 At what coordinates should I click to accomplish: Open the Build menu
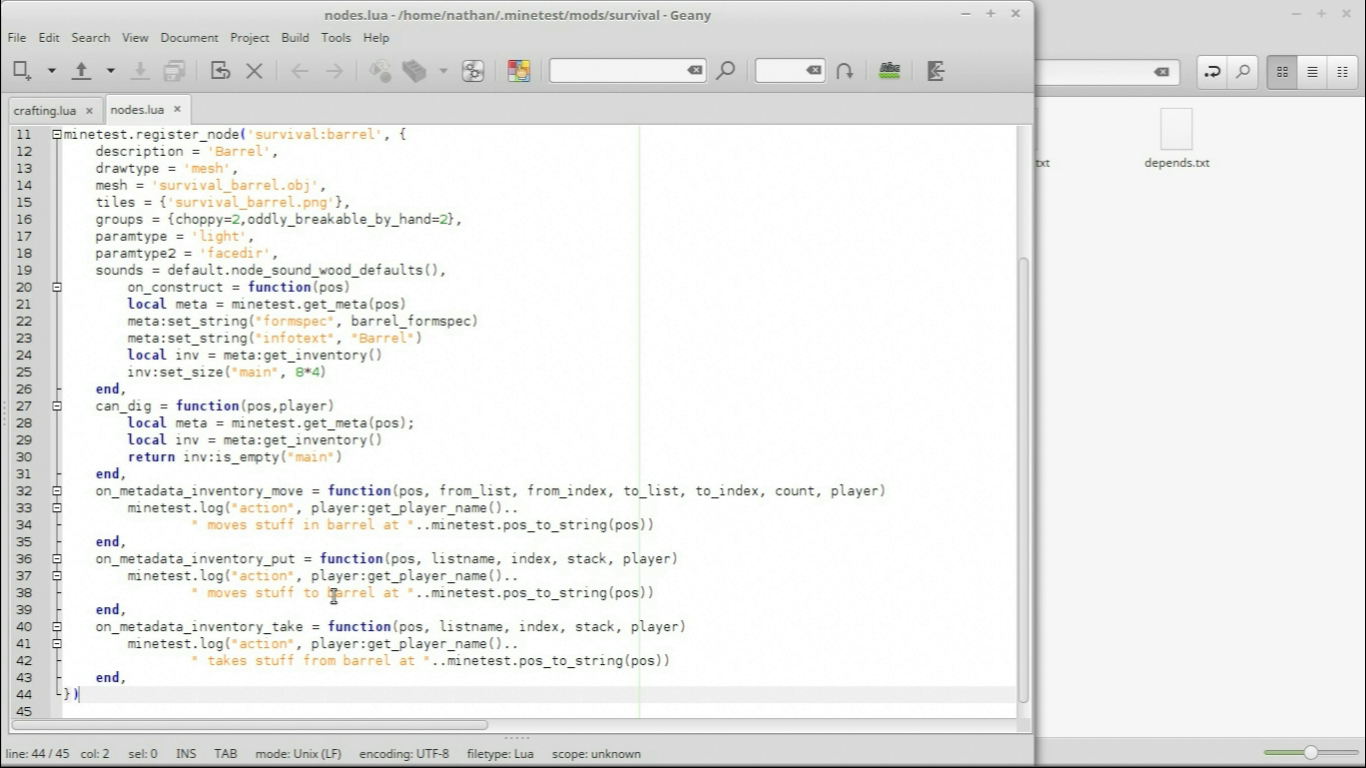(295, 37)
